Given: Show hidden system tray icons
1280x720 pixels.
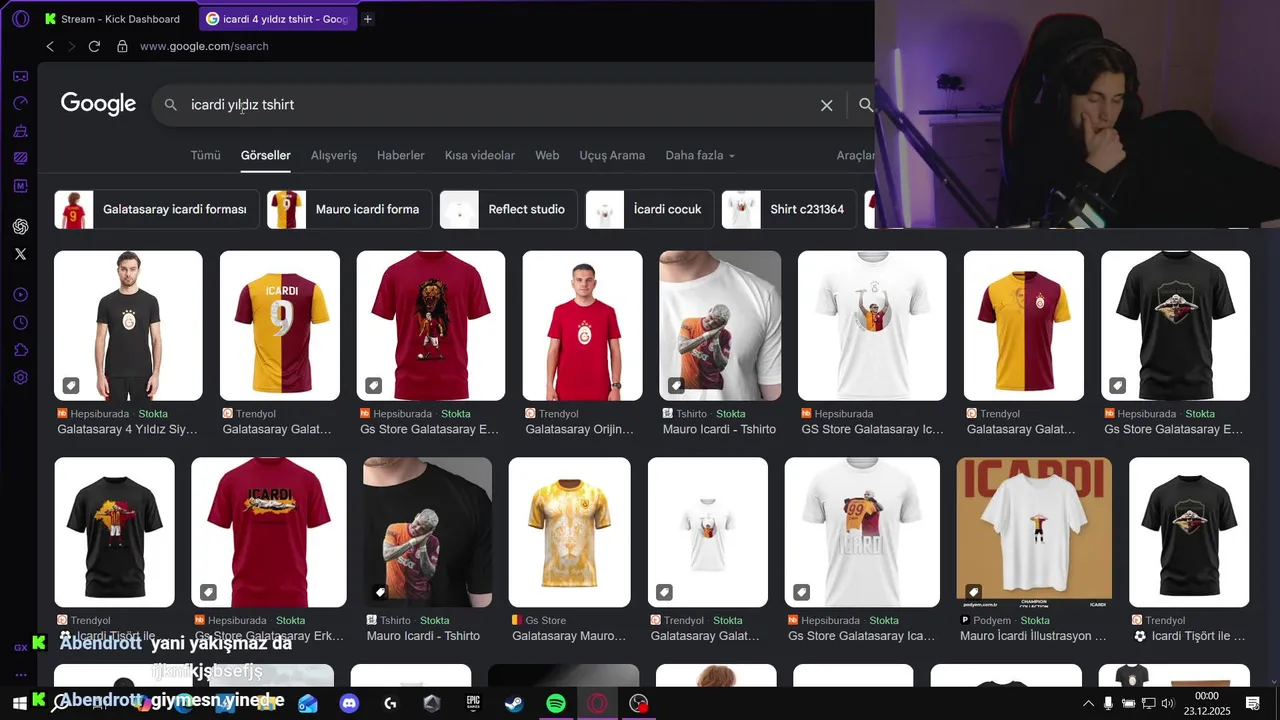Looking at the screenshot, I should (x=1088, y=704).
